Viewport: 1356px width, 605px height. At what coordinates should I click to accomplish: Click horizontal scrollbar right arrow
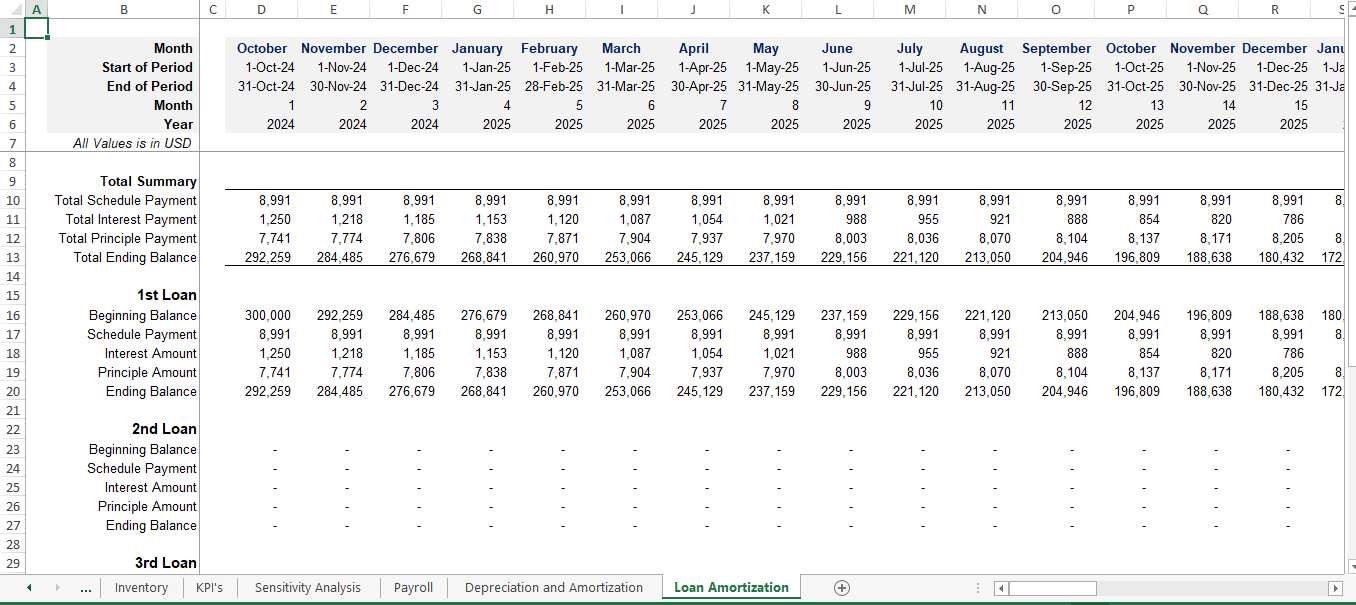1334,588
